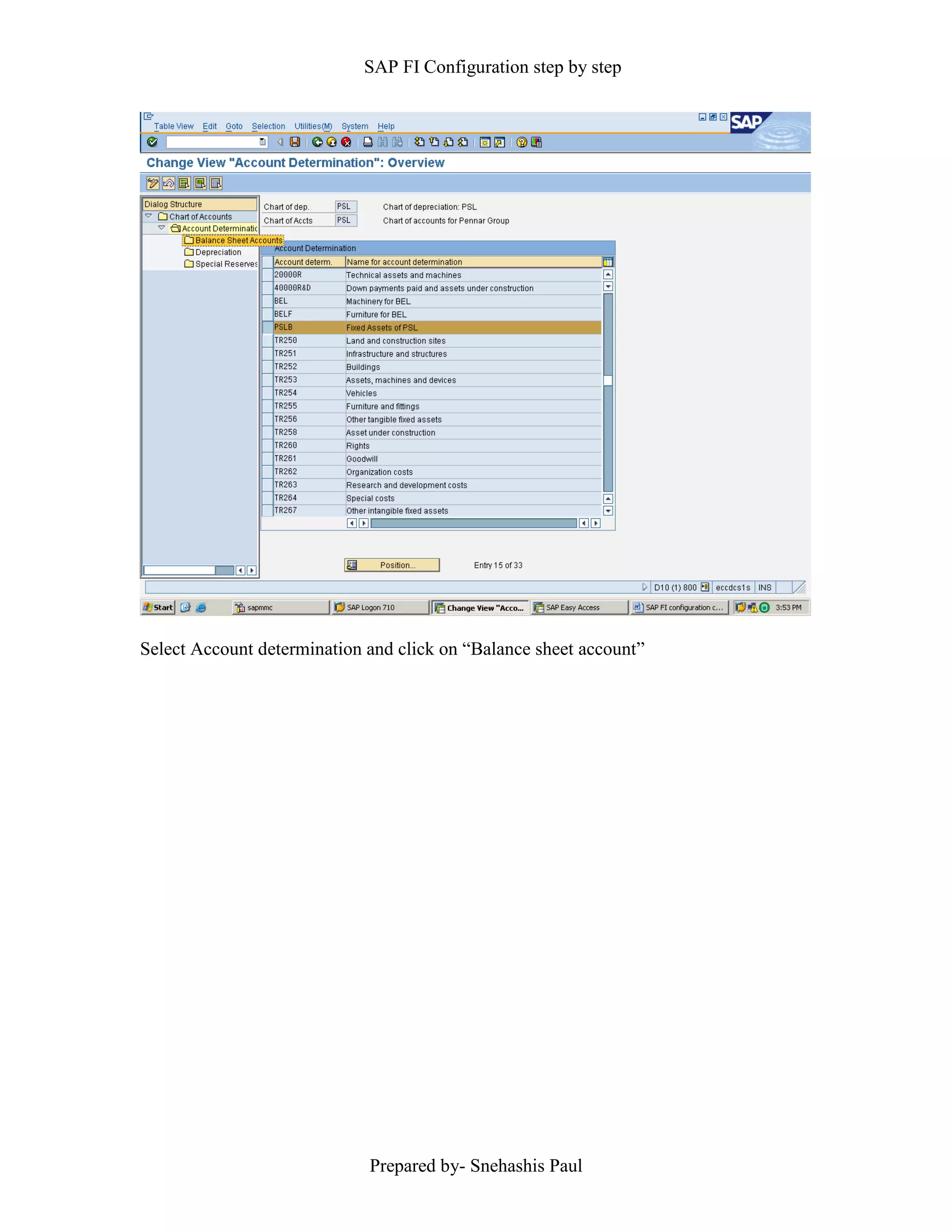Click the Print icon
Screen dimensions: 952x1232
click(x=368, y=142)
